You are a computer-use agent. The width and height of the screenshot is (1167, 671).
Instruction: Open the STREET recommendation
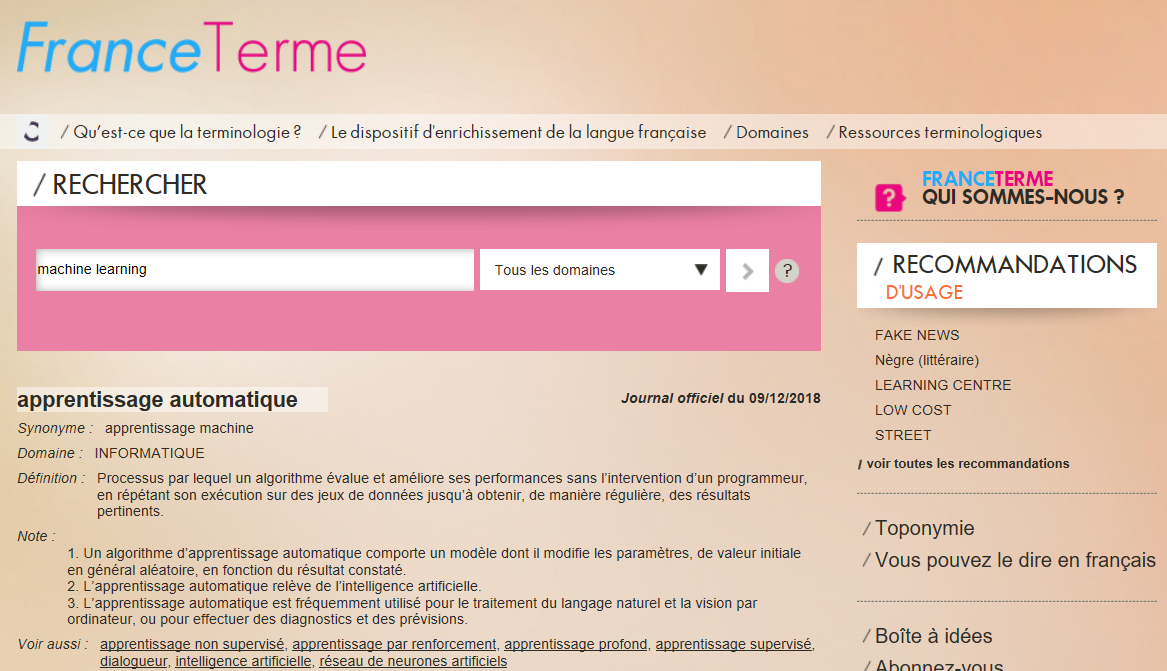tap(903, 435)
